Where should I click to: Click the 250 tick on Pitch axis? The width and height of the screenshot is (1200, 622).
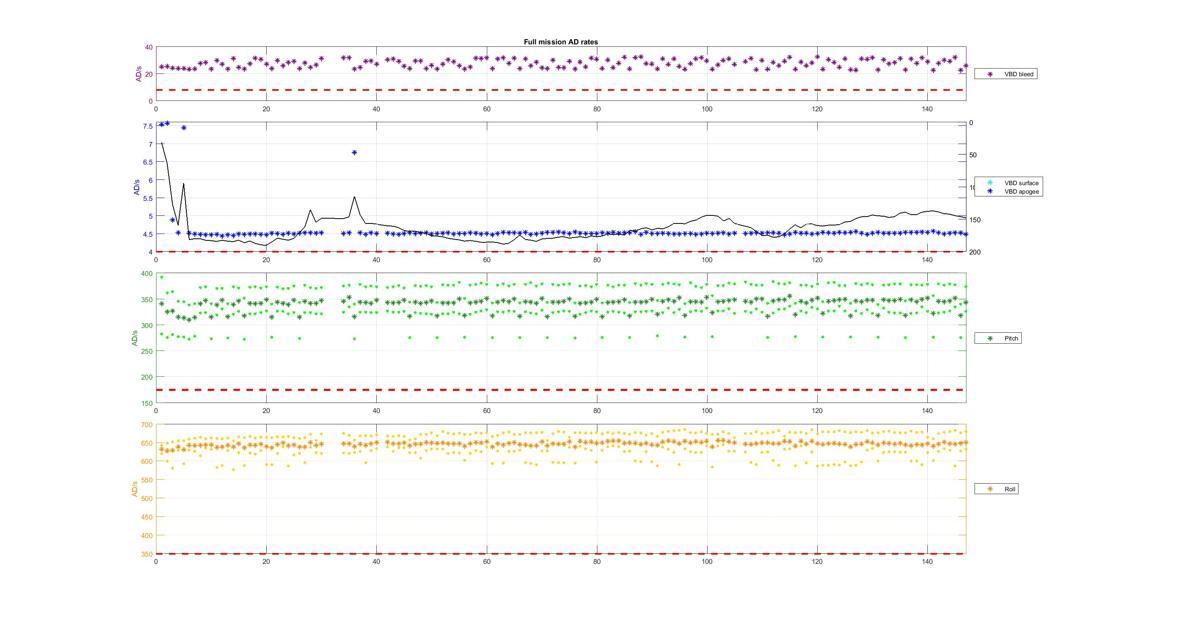[146, 351]
